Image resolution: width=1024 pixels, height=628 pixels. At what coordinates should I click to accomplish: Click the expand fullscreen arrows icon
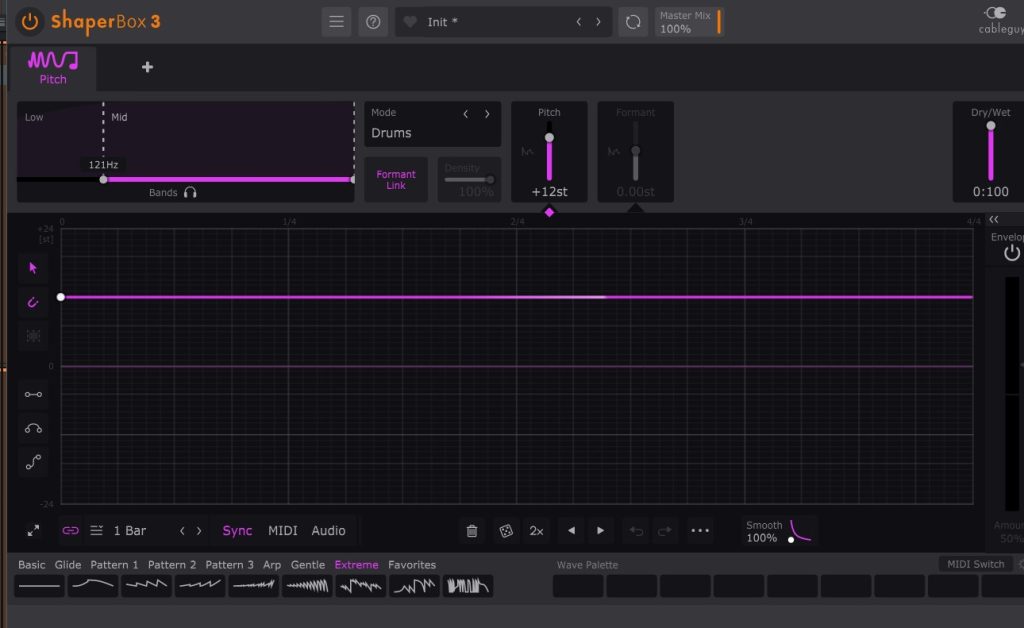pos(33,531)
